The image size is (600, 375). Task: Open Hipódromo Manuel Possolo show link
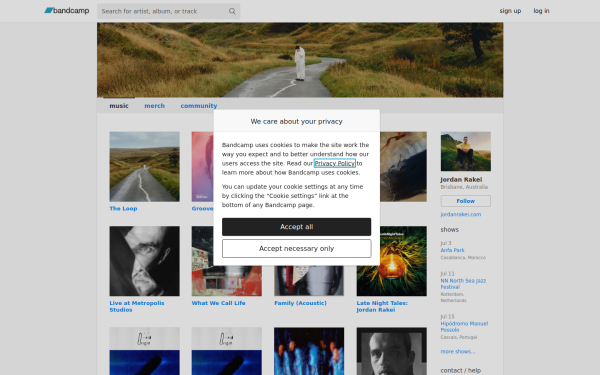click(x=464, y=327)
